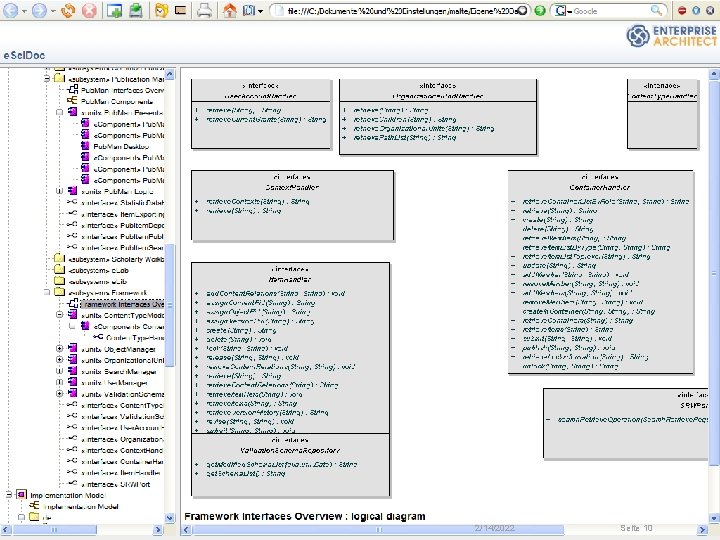
Task: Click the diagram pane horizontal scrollbar thumb
Action: 378,529
